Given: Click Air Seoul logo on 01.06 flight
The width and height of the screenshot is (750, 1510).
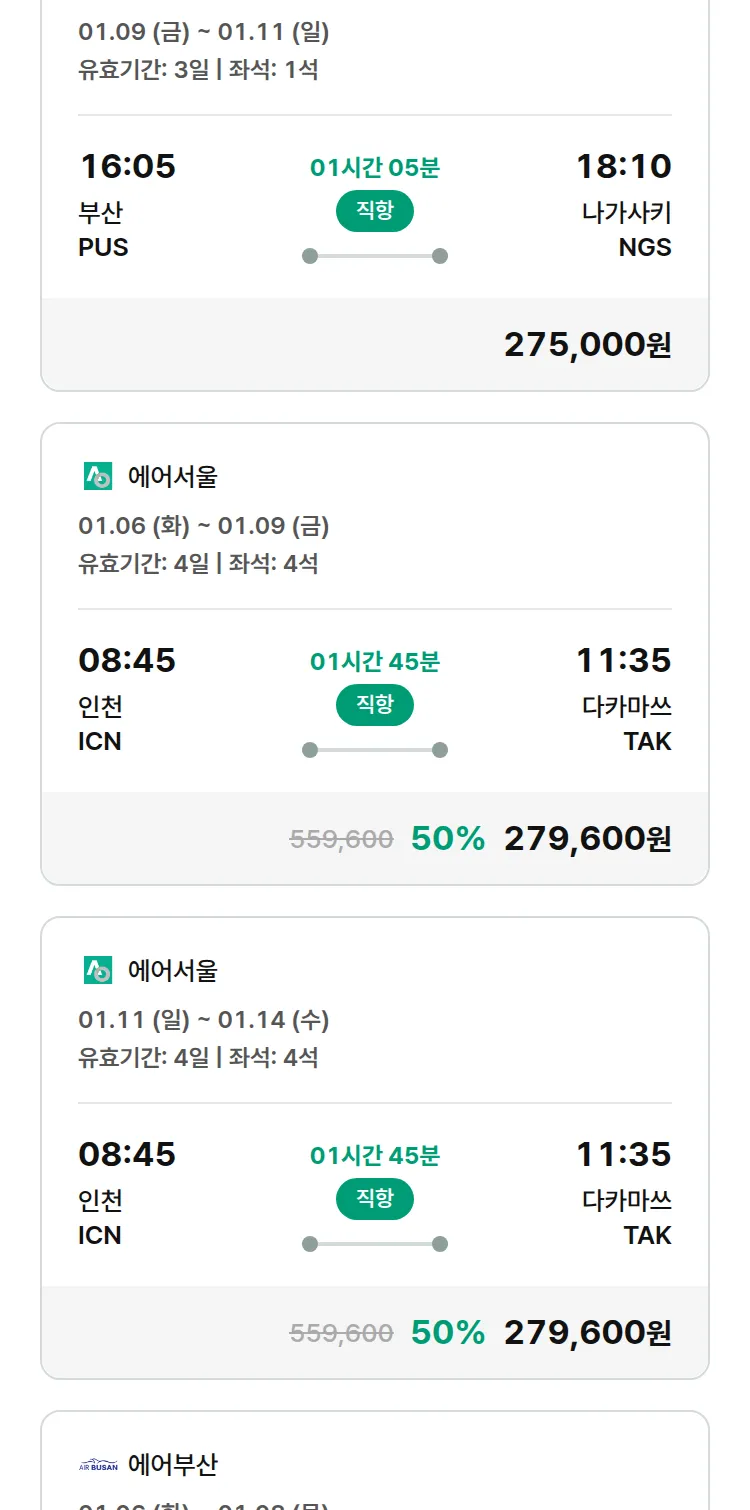Looking at the screenshot, I should 98,477.
